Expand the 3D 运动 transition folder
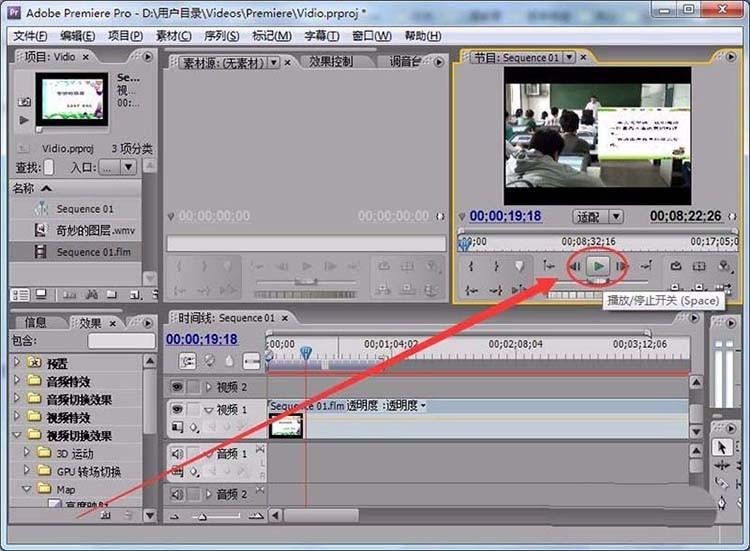 (x=27, y=453)
